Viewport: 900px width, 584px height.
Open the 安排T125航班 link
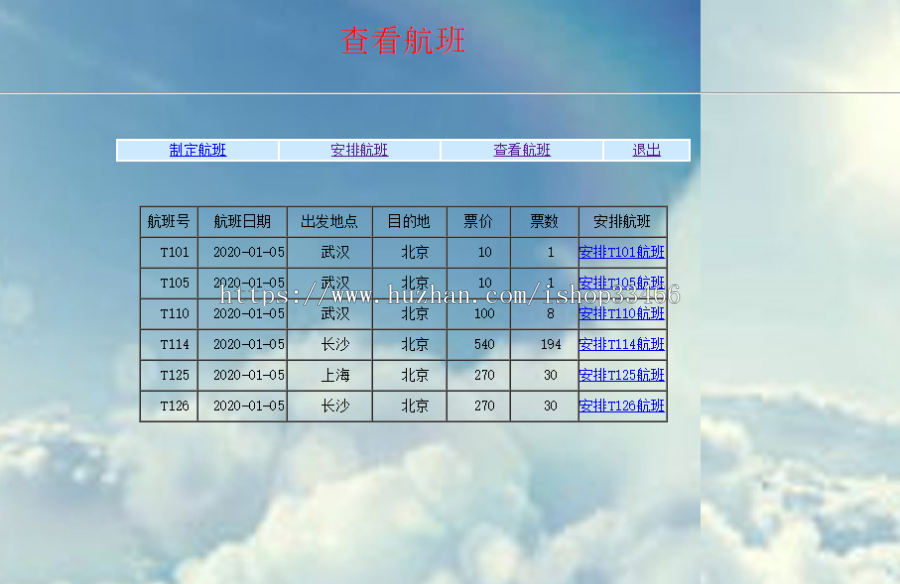621,375
